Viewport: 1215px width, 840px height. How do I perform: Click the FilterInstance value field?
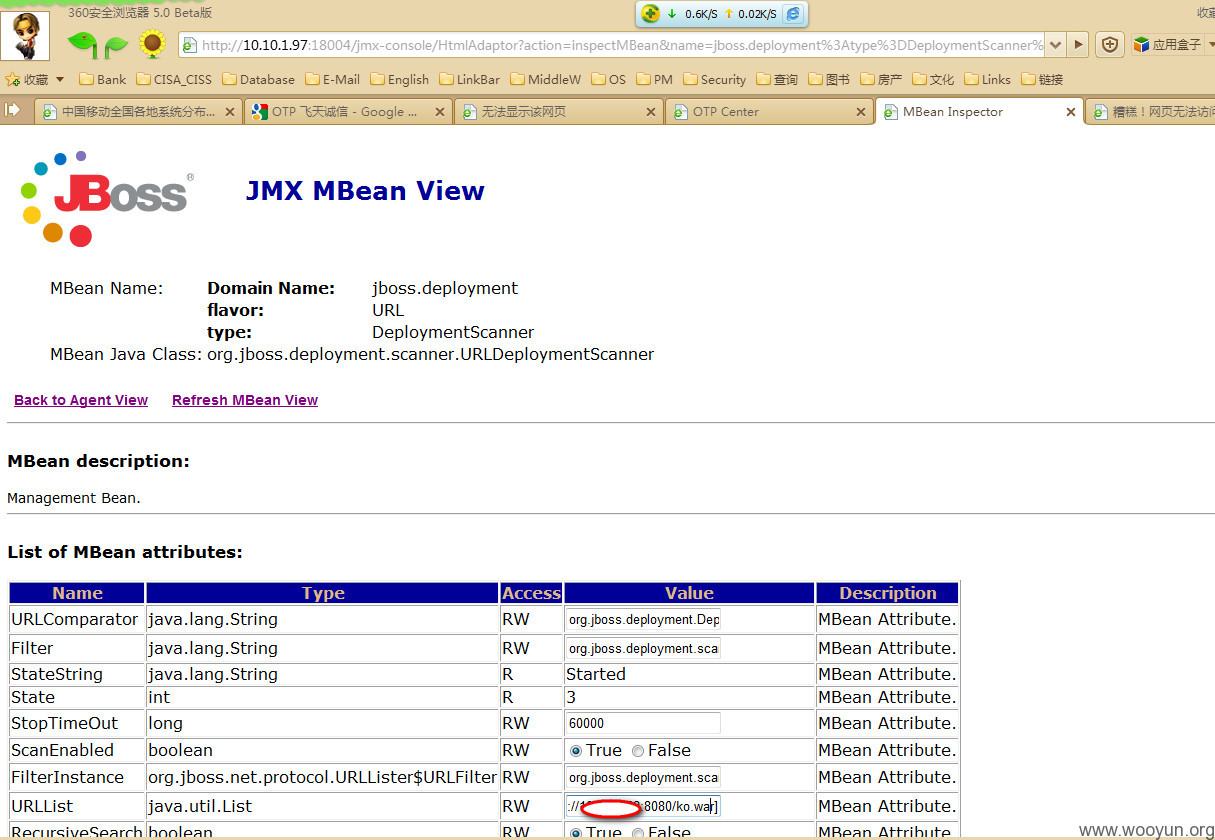643,777
